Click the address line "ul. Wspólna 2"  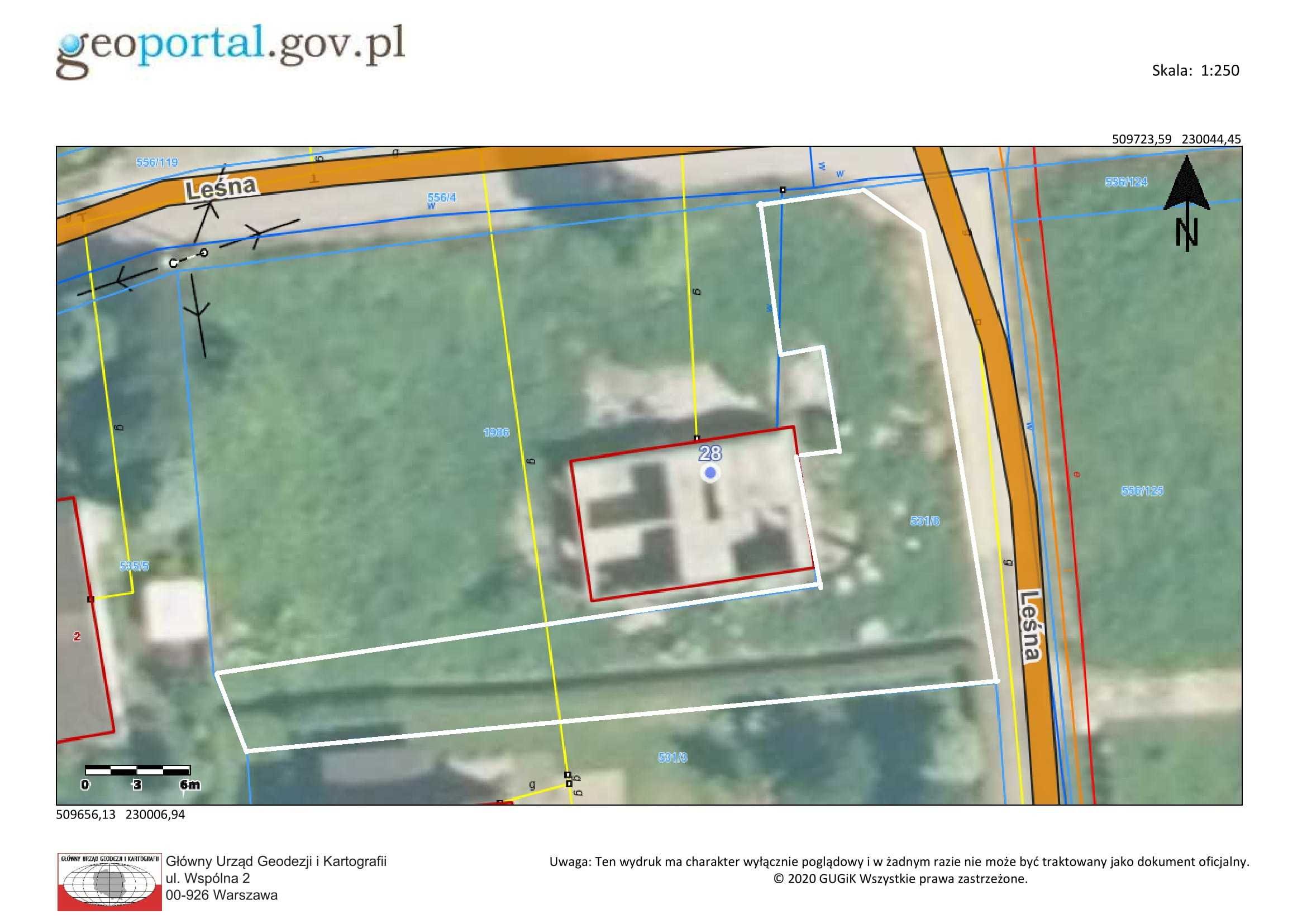(x=208, y=878)
